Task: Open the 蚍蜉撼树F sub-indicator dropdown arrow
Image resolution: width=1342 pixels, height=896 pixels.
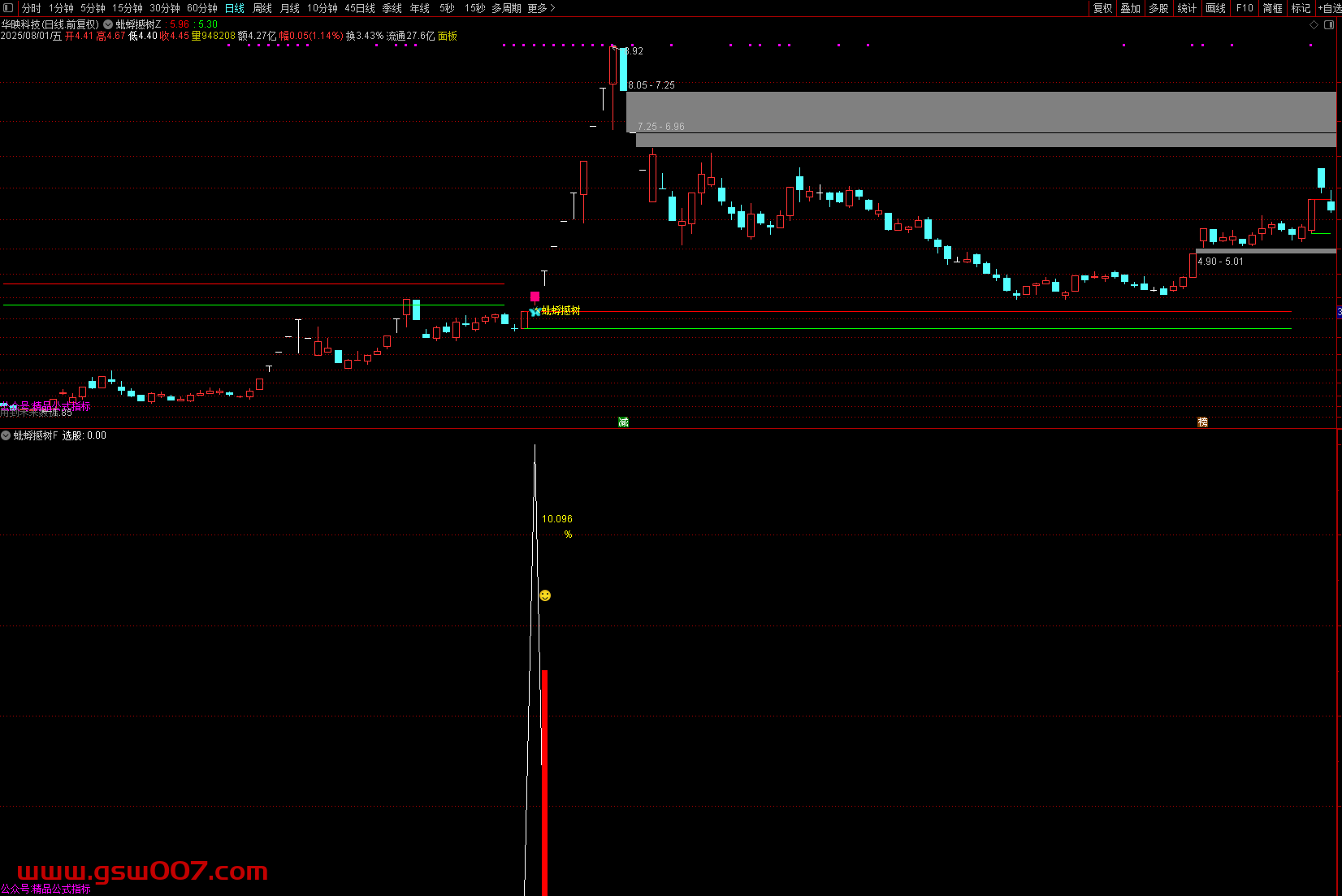Action: (x=6, y=435)
